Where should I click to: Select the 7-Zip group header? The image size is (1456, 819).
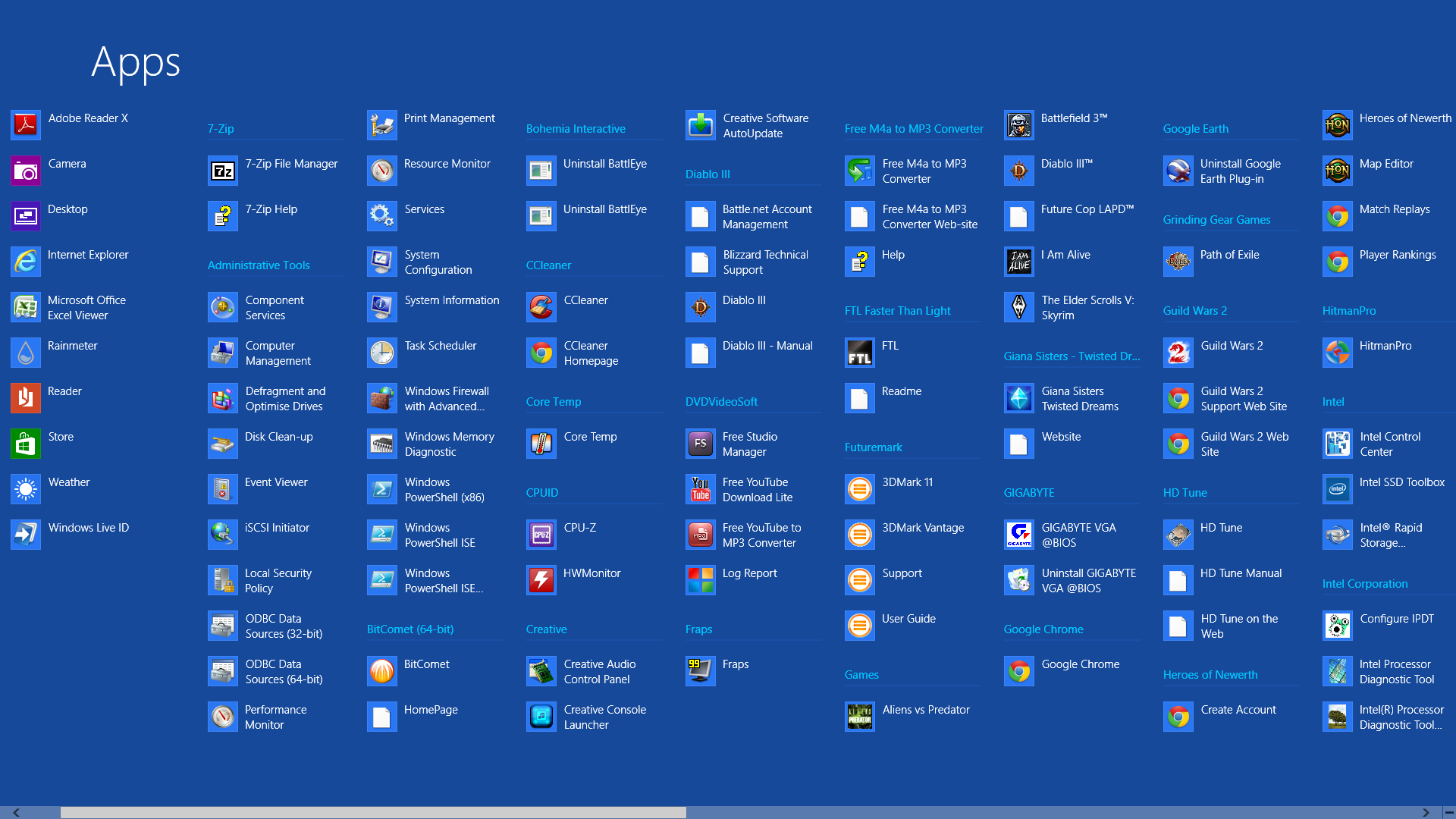click(221, 129)
